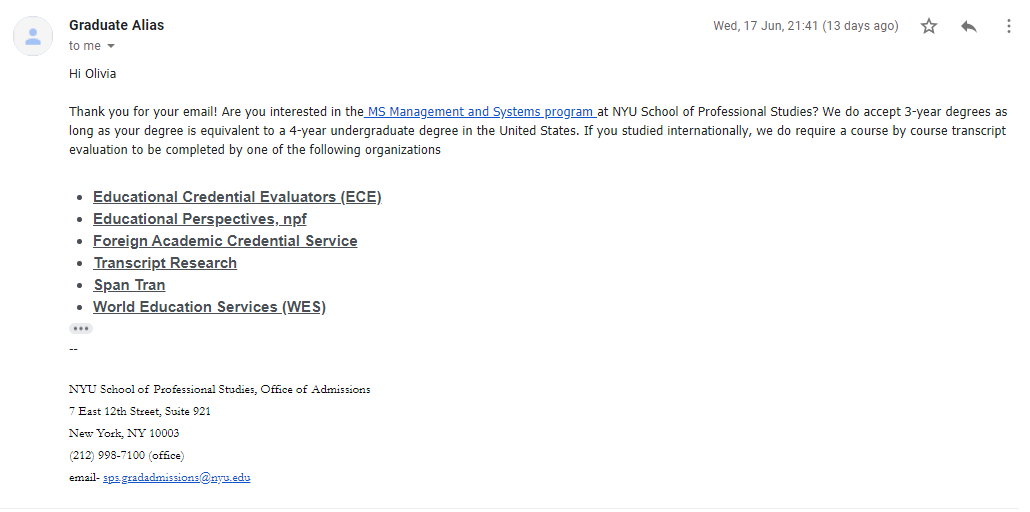
Task: Click the 'Hi Olivia' greeting line
Action: click(93, 74)
